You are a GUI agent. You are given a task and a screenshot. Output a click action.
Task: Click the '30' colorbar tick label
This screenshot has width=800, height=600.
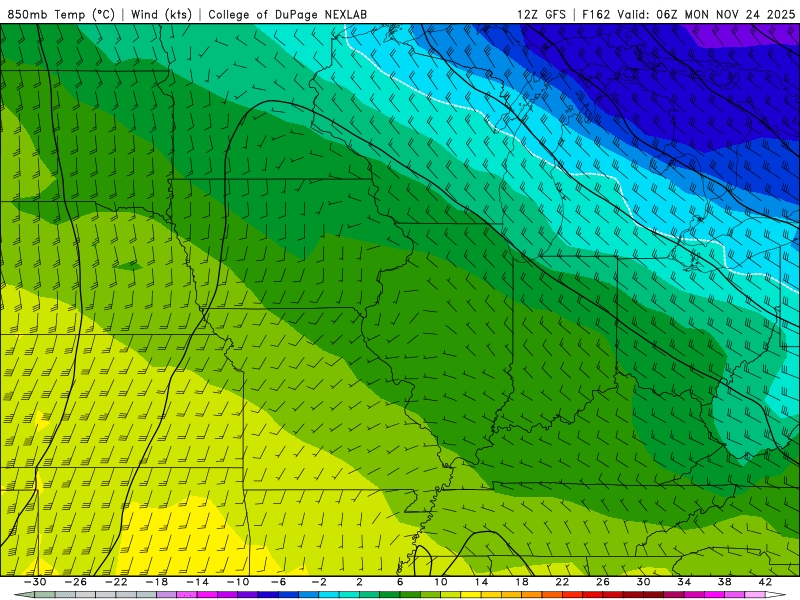(x=643, y=582)
